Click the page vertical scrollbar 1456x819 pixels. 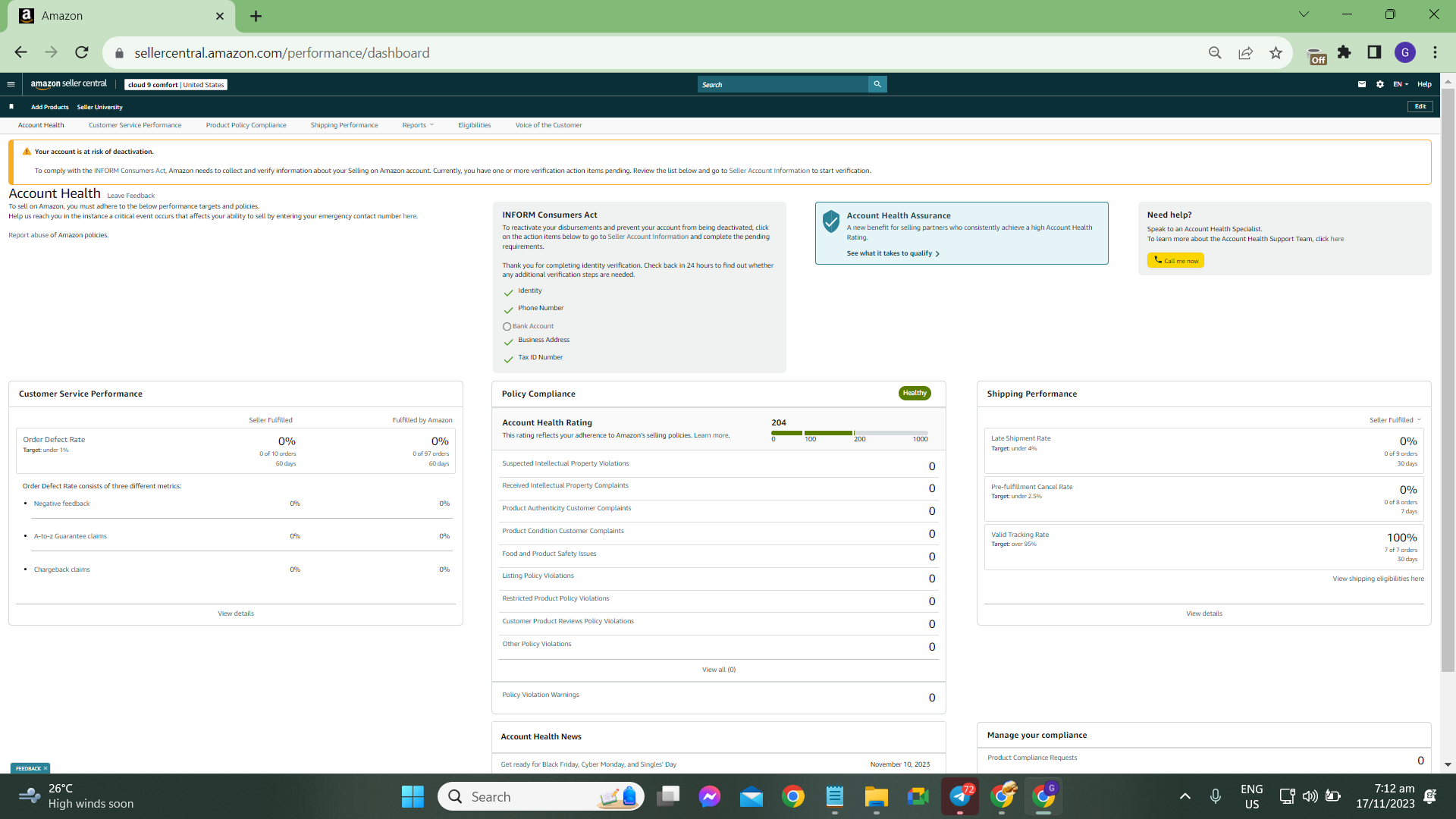(x=1448, y=379)
